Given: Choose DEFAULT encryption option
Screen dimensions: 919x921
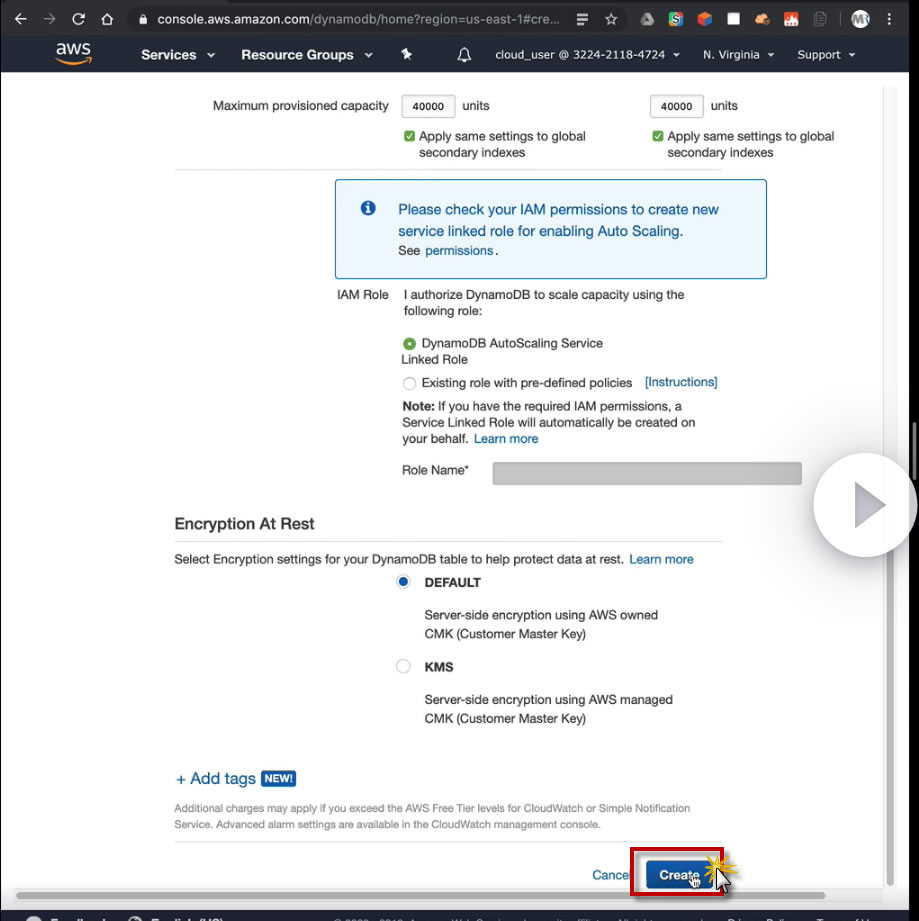Looking at the screenshot, I should [403, 582].
